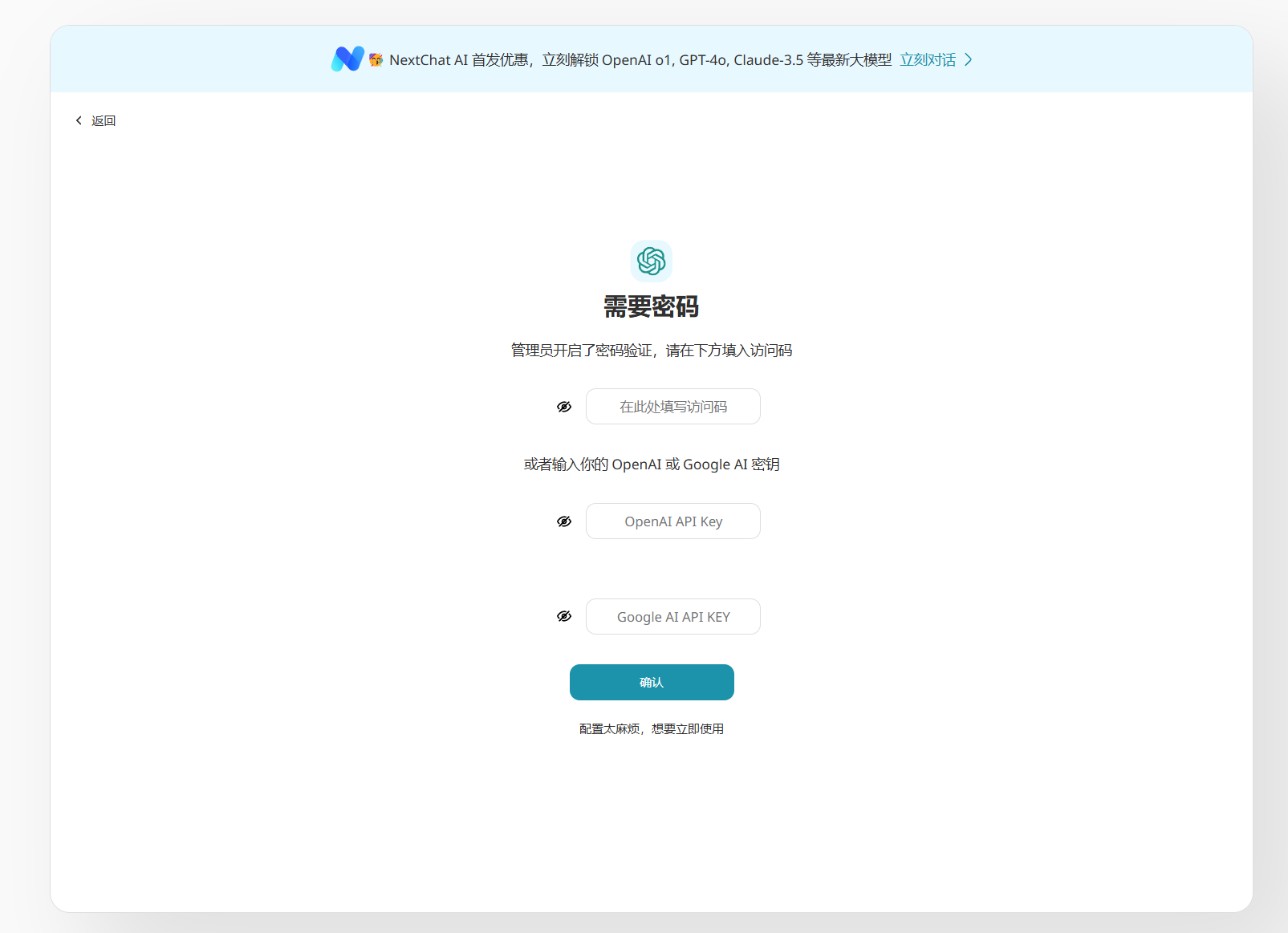The image size is (1288, 933).
Task: Click the NextChat logo in the banner
Action: coord(347,59)
